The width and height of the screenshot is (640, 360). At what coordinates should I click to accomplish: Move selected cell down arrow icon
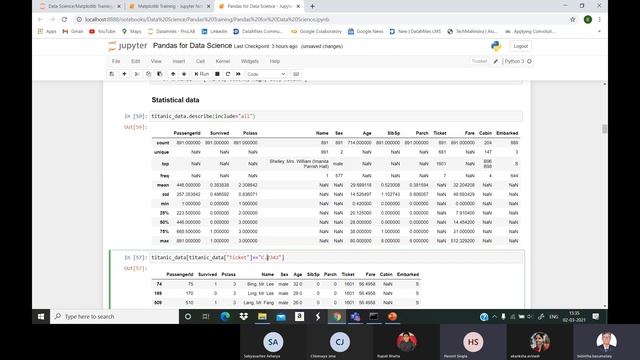pos(184,74)
